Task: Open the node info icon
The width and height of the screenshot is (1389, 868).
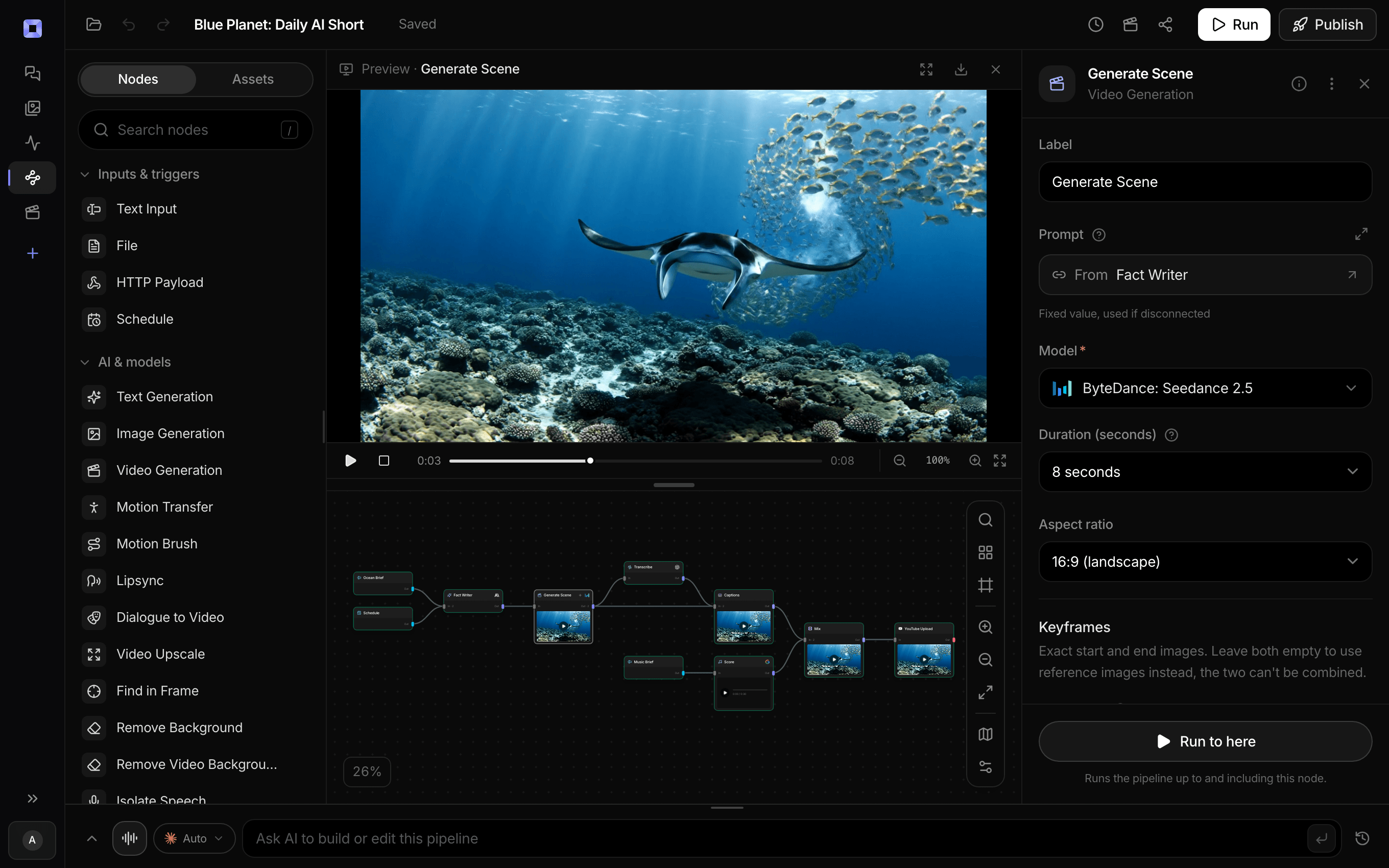Action: pos(1299,84)
